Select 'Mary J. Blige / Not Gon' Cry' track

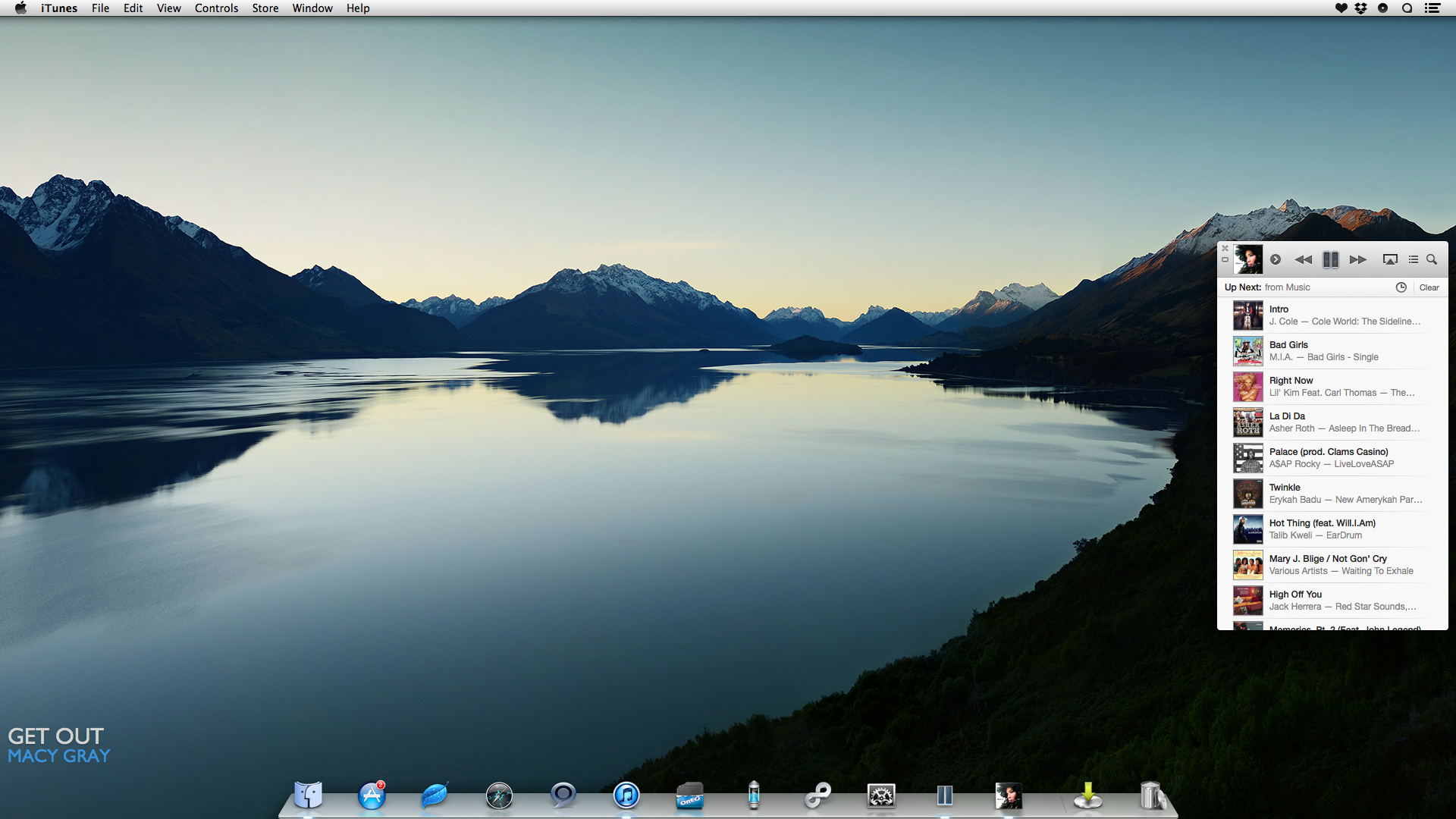[1332, 565]
